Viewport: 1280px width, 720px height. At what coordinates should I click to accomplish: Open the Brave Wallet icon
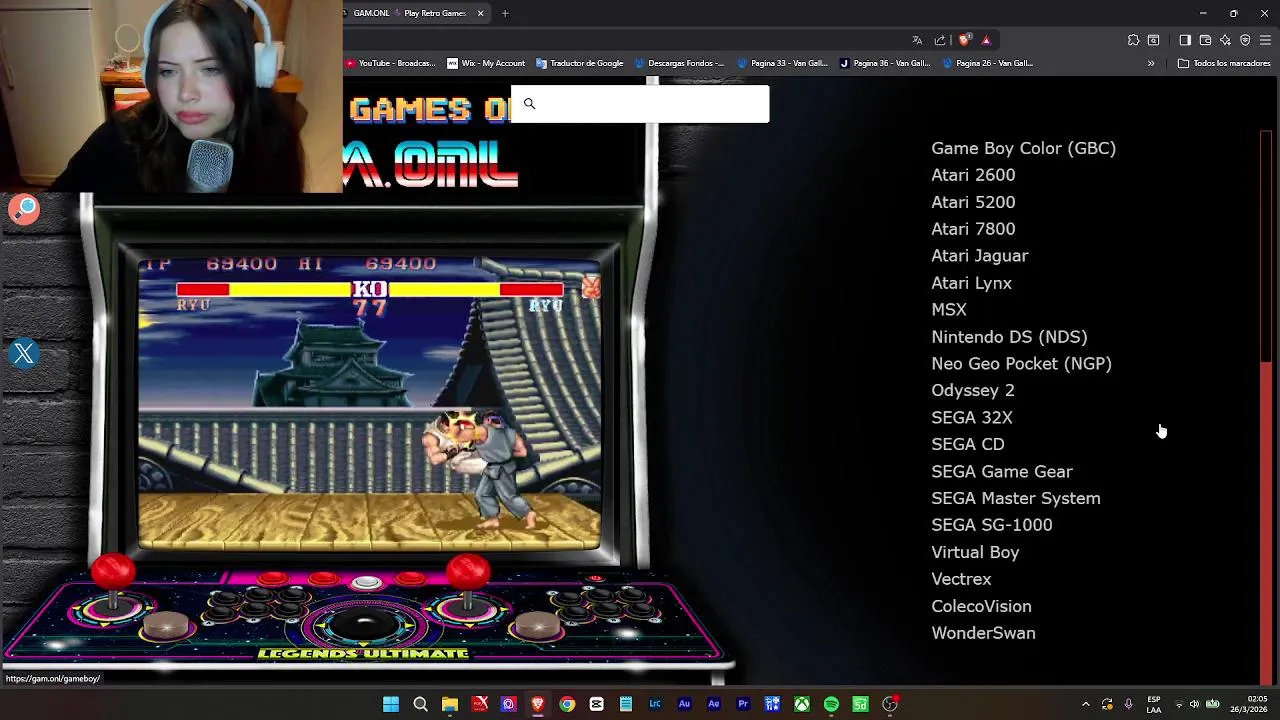point(1205,40)
